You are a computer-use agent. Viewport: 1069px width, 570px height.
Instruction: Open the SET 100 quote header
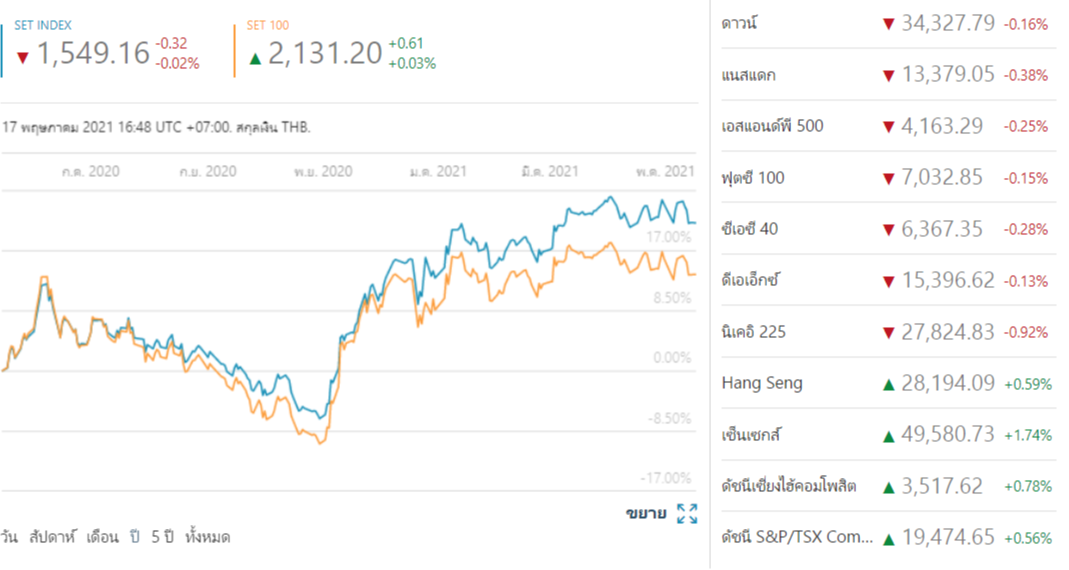point(266,24)
